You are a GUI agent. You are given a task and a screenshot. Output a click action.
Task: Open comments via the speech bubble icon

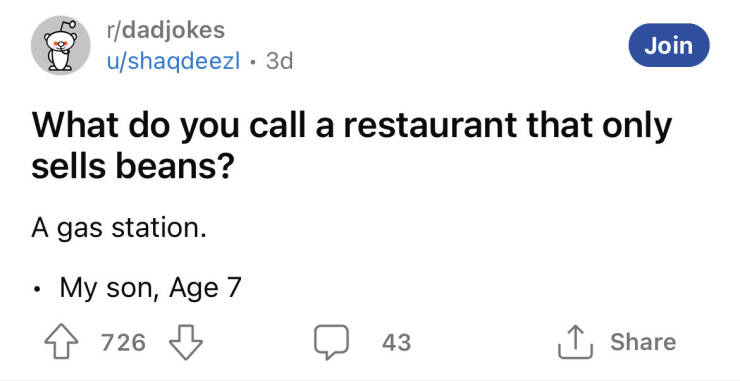332,342
